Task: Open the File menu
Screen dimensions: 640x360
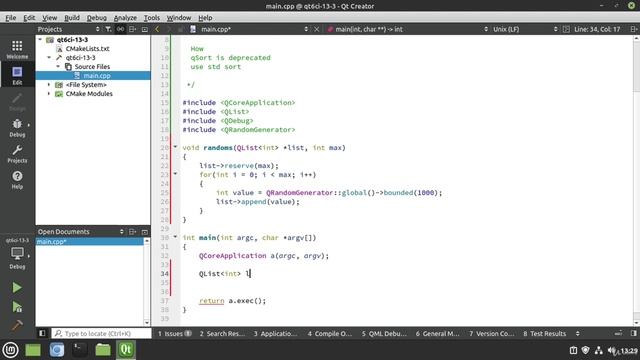Action: (11, 18)
